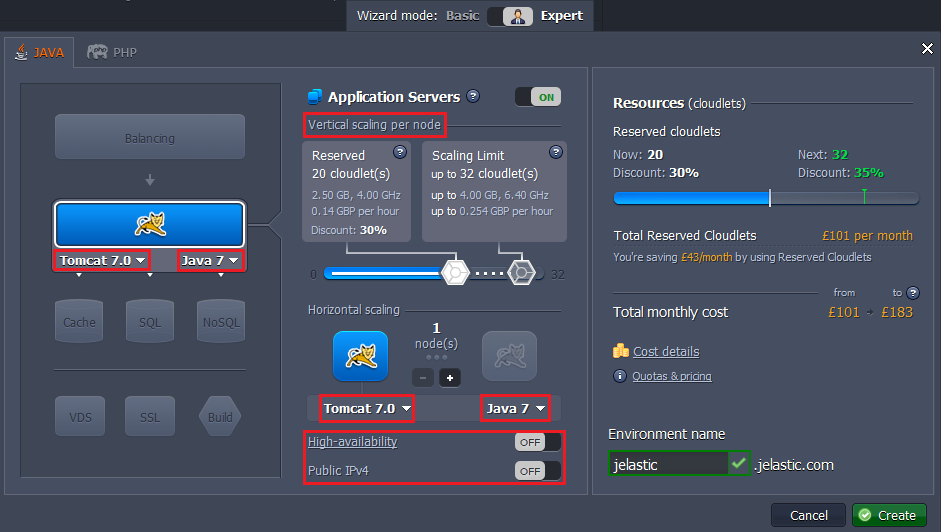This screenshot has height=532, width=941.
Task: Open Quotas & pricing link
Action: click(672, 376)
